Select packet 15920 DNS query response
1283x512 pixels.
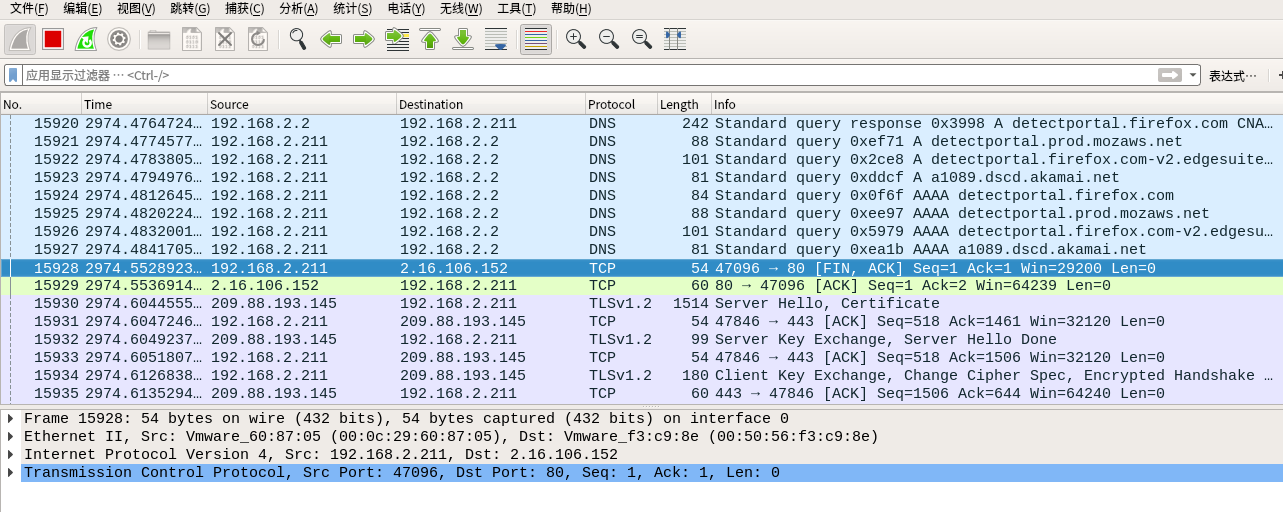(641, 124)
